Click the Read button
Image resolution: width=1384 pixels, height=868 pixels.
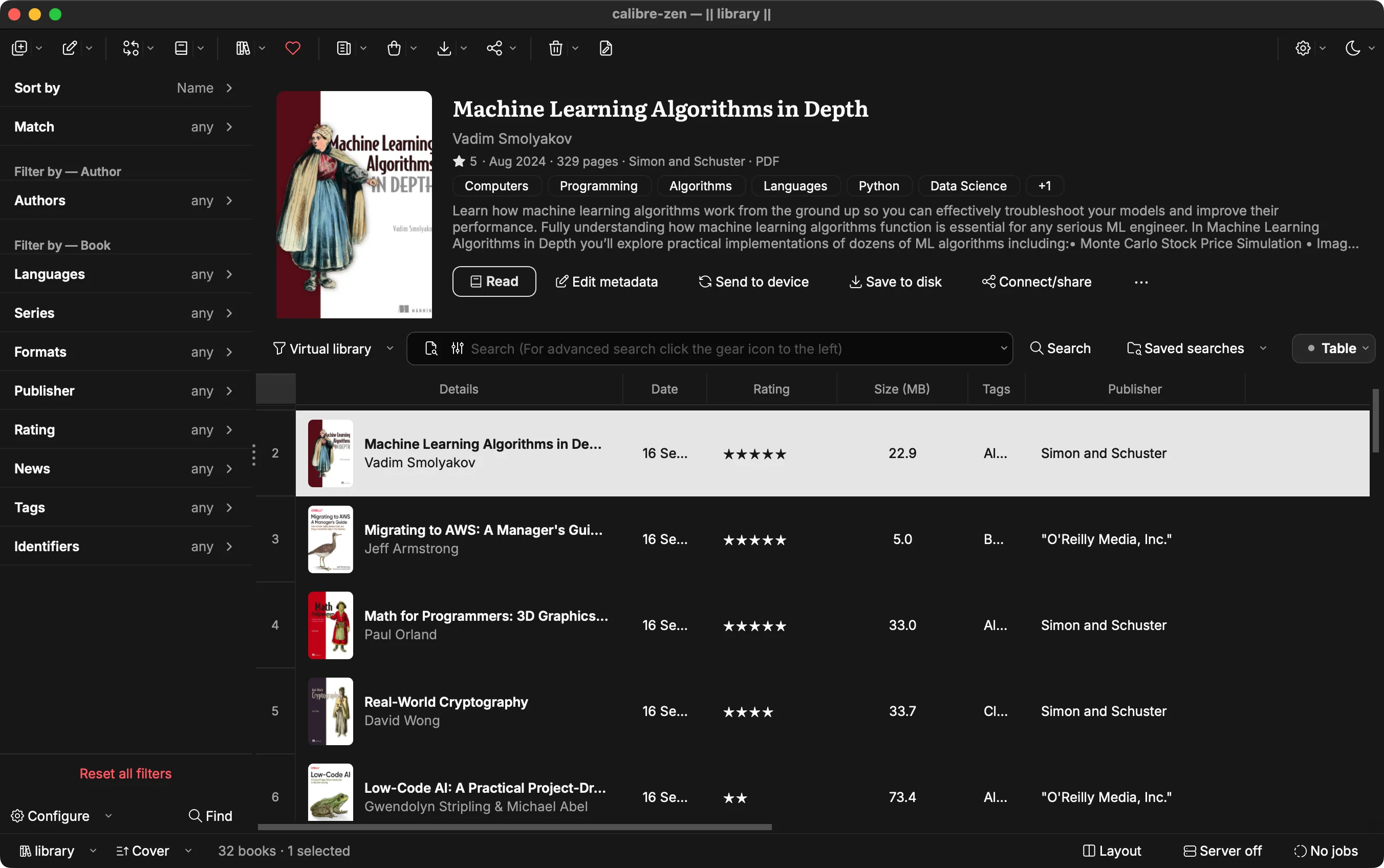coord(494,281)
